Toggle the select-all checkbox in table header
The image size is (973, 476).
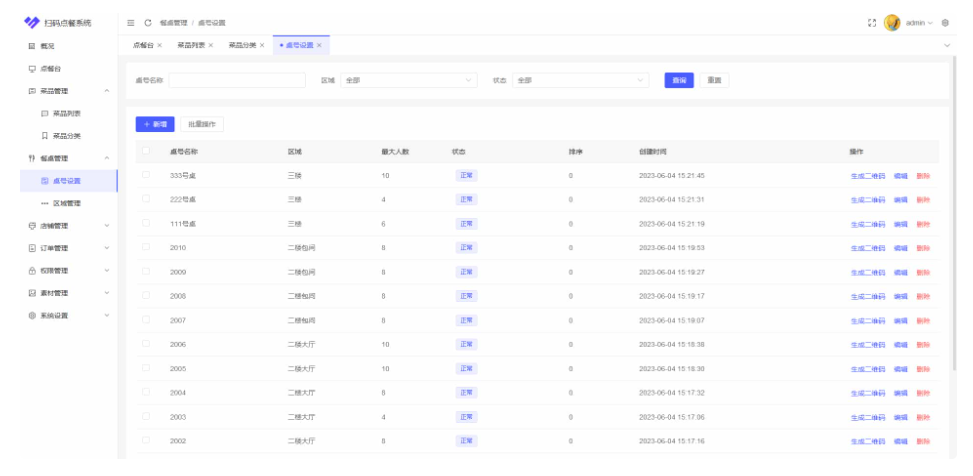tap(146, 151)
